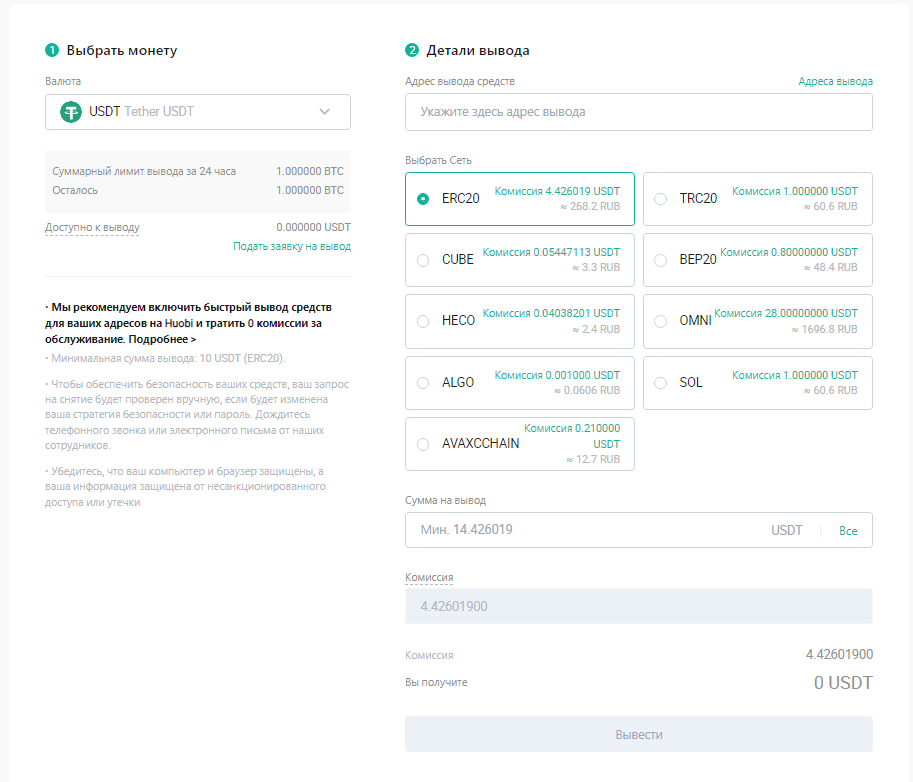913x782 pixels.
Task: Open the 'Адреса вывода' address list link
Action: coord(835,82)
